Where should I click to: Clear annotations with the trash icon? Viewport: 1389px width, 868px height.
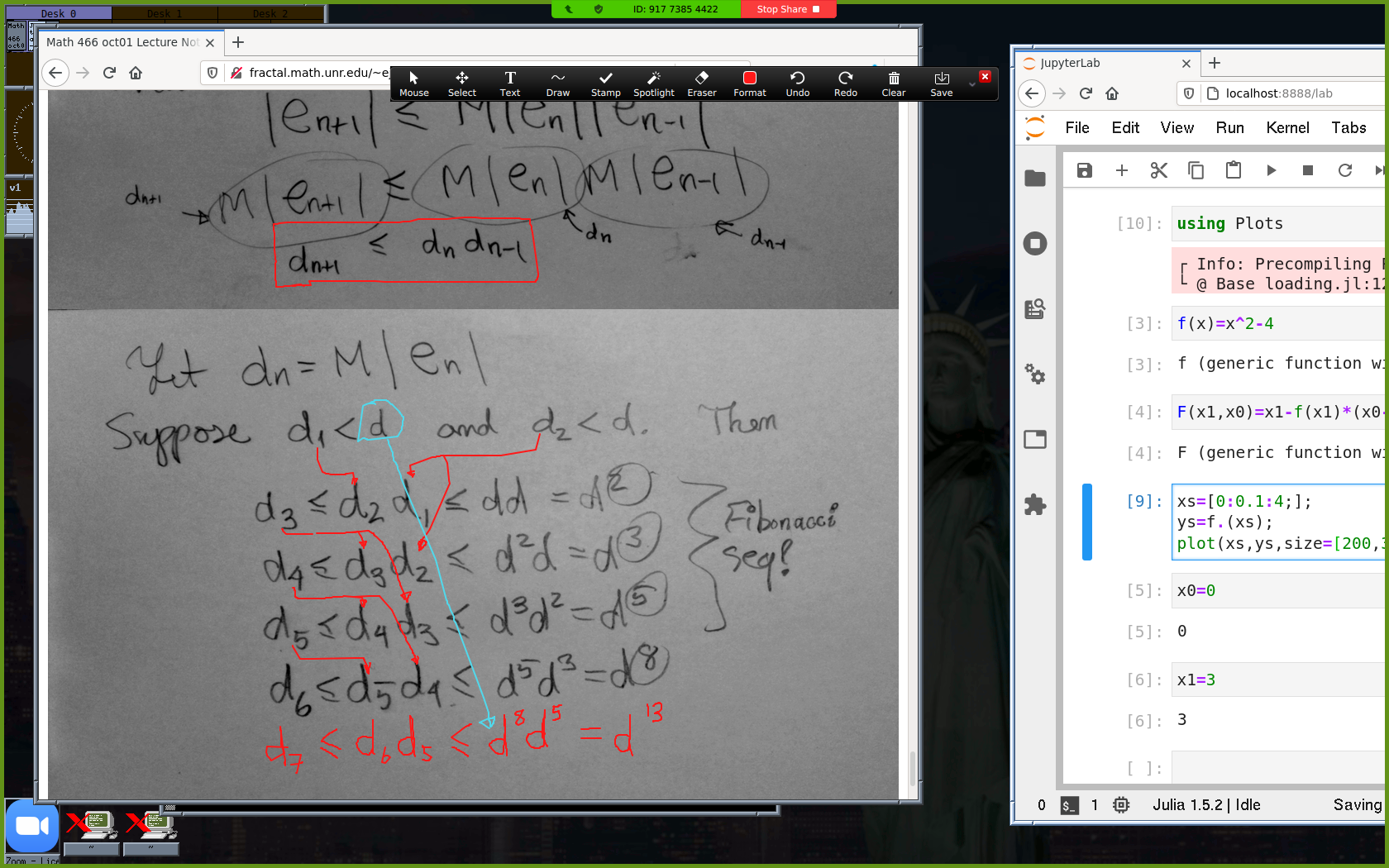(893, 83)
